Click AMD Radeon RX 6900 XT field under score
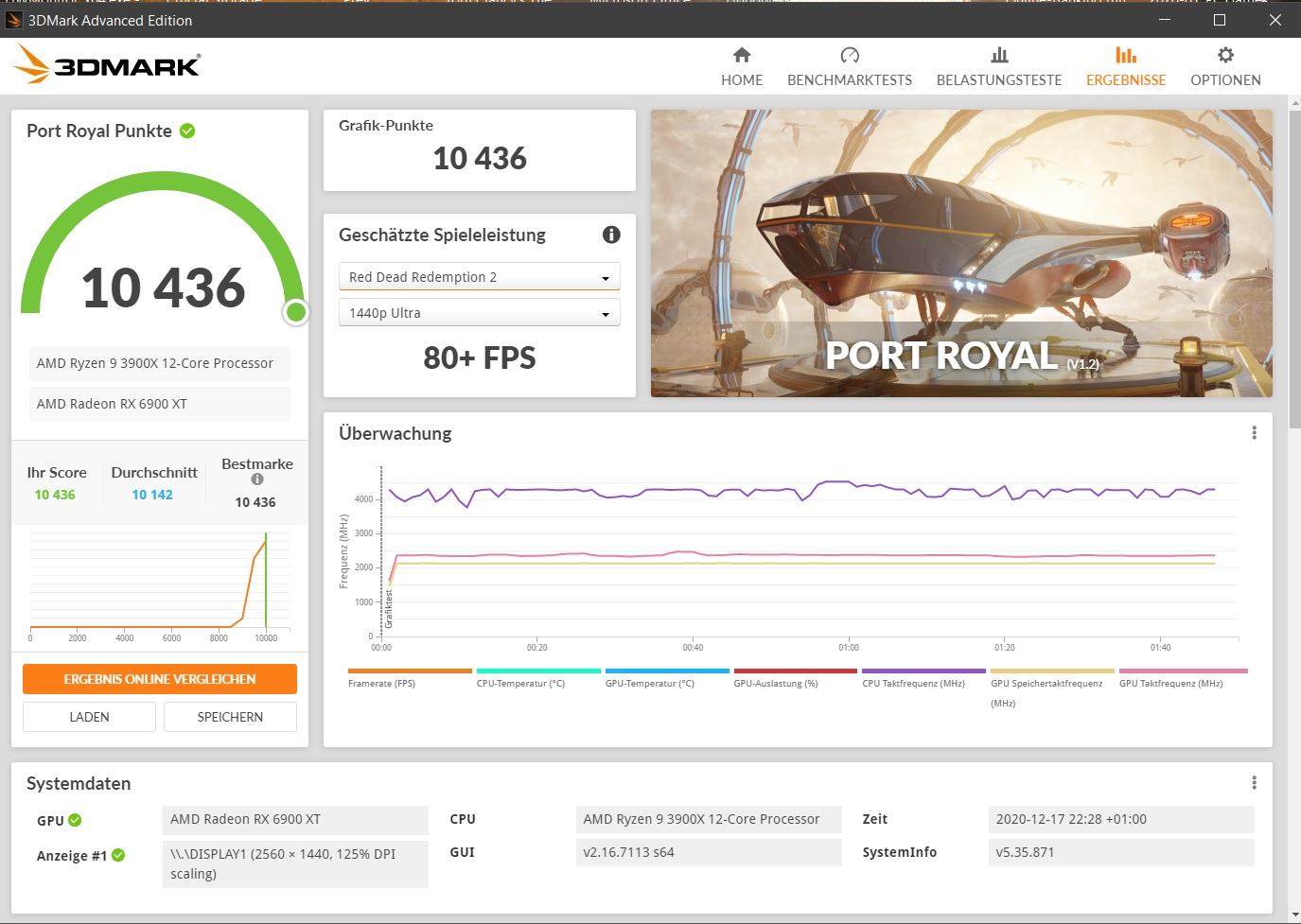The height and width of the screenshot is (924, 1301). click(160, 404)
